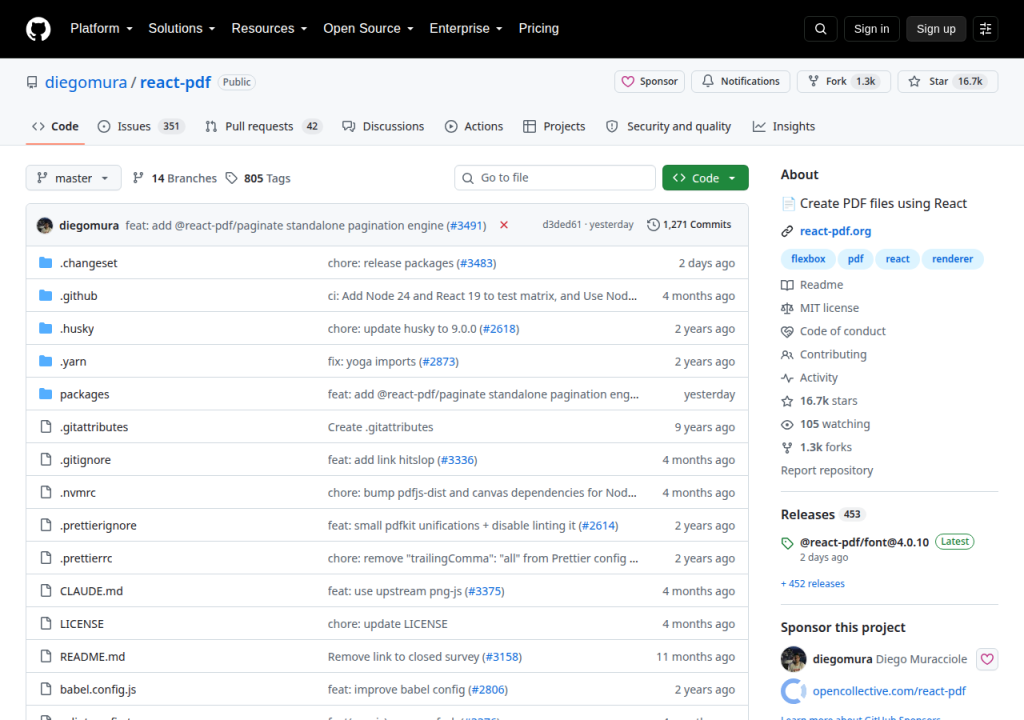Screen dimensions: 1024x720
Task: Open pull request #3491 link in commit message
Action: [x=466, y=225]
